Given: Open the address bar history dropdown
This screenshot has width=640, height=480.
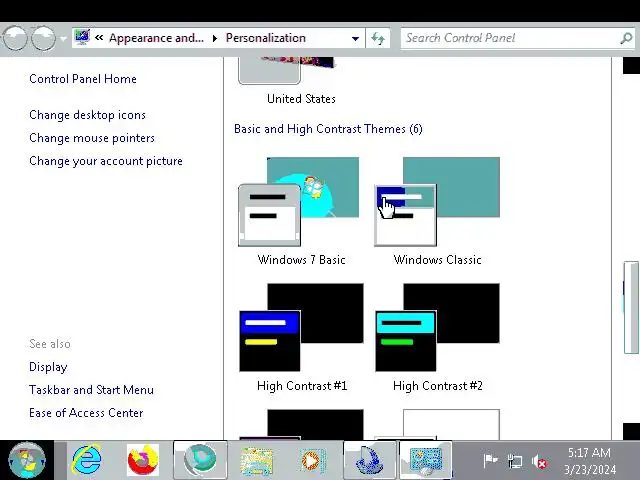Looking at the screenshot, I should pyautogui.click(x=355, y=38).
